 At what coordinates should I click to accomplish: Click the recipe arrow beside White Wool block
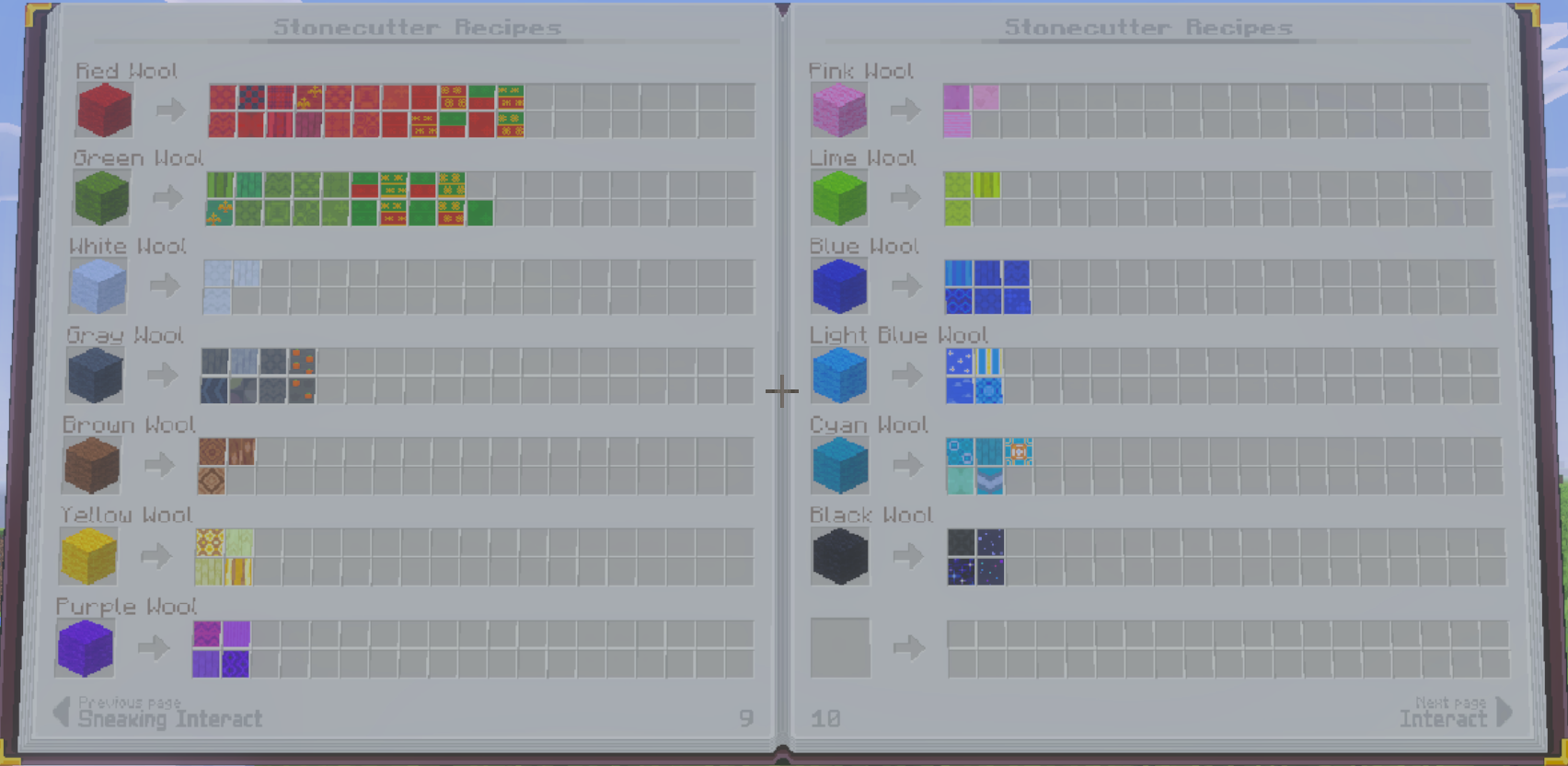point(166,285)
